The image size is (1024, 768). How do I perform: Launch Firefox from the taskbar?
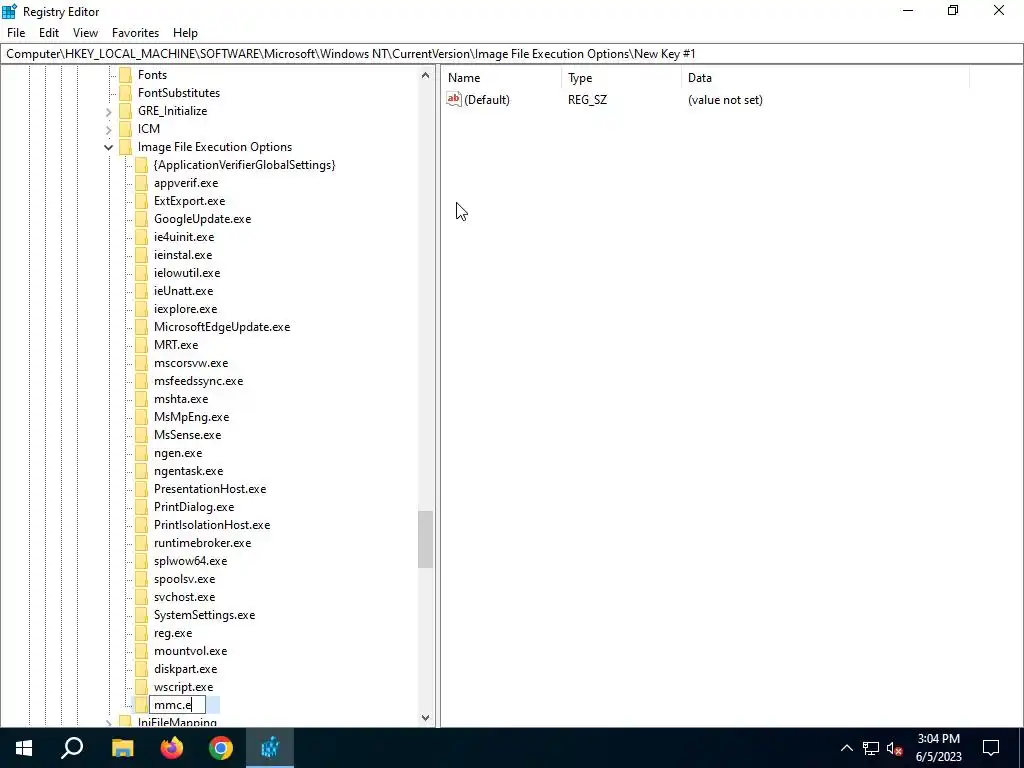[172, 747]
